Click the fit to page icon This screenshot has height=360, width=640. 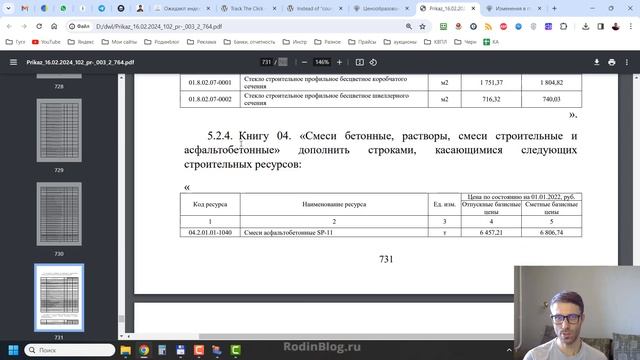(x=360, y=62)
